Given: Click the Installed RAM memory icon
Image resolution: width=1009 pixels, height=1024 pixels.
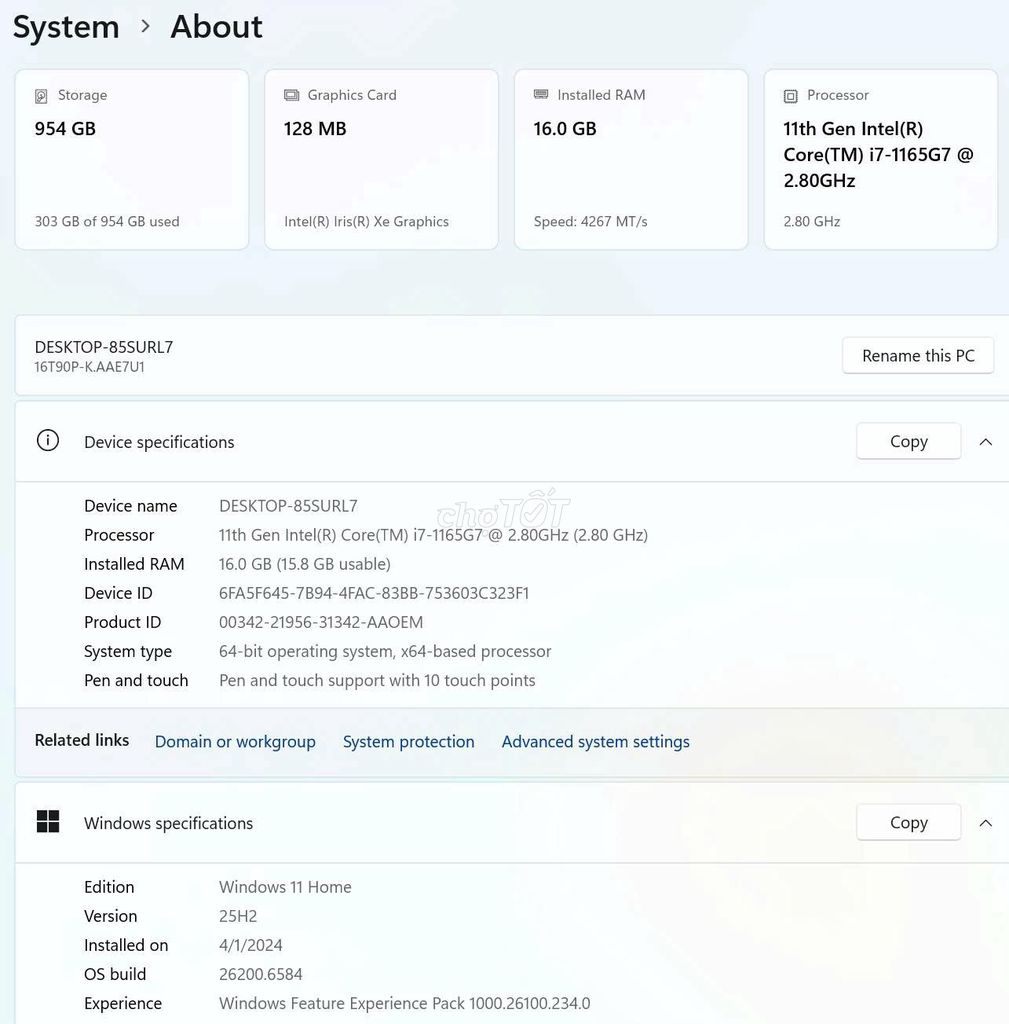Looking at the screenshot, I should pyautogui.click(x=541, y=95).
